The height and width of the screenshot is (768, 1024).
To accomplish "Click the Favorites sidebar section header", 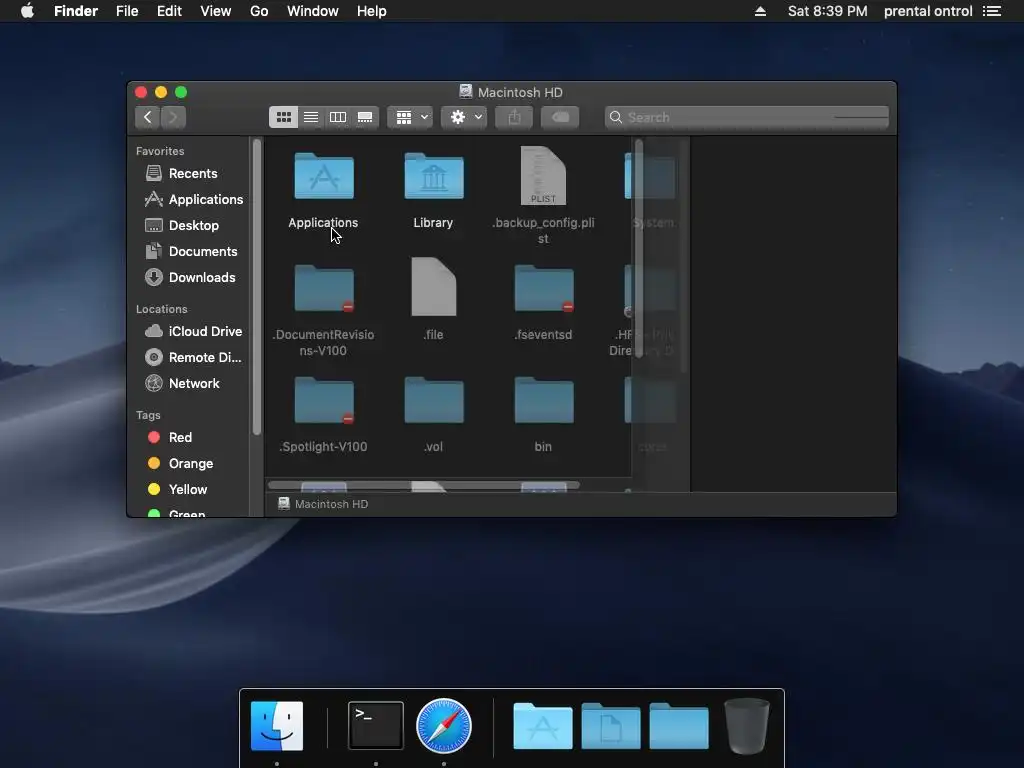I will (x=160, y=151).
